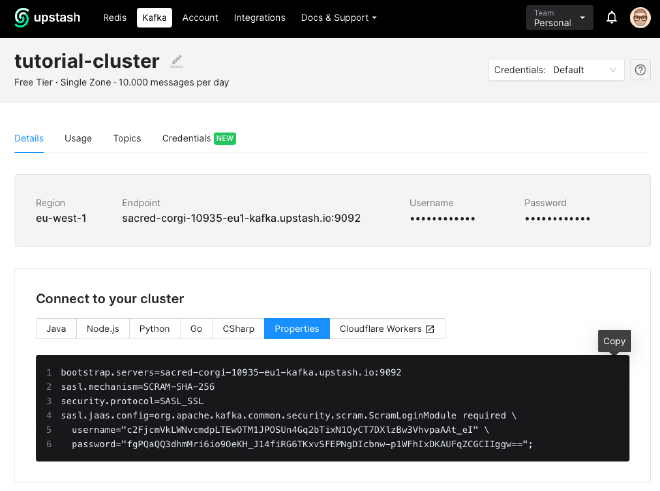This screenshot has height=491, width=660.
Task: Switch to the Topics tab
Action: 127,138
